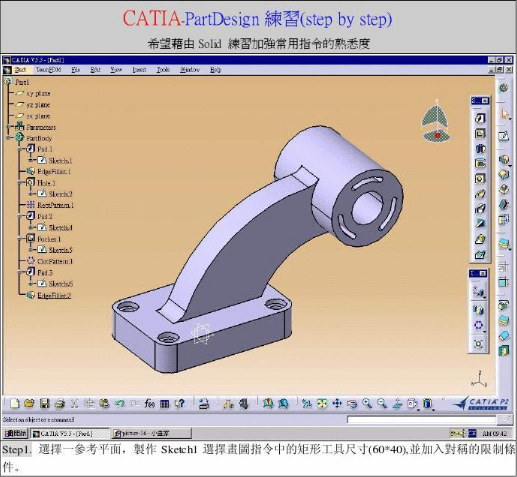Open the view mode dropdown in bottom toolbar
517x477 pixels.
click(x=414, y=404)
